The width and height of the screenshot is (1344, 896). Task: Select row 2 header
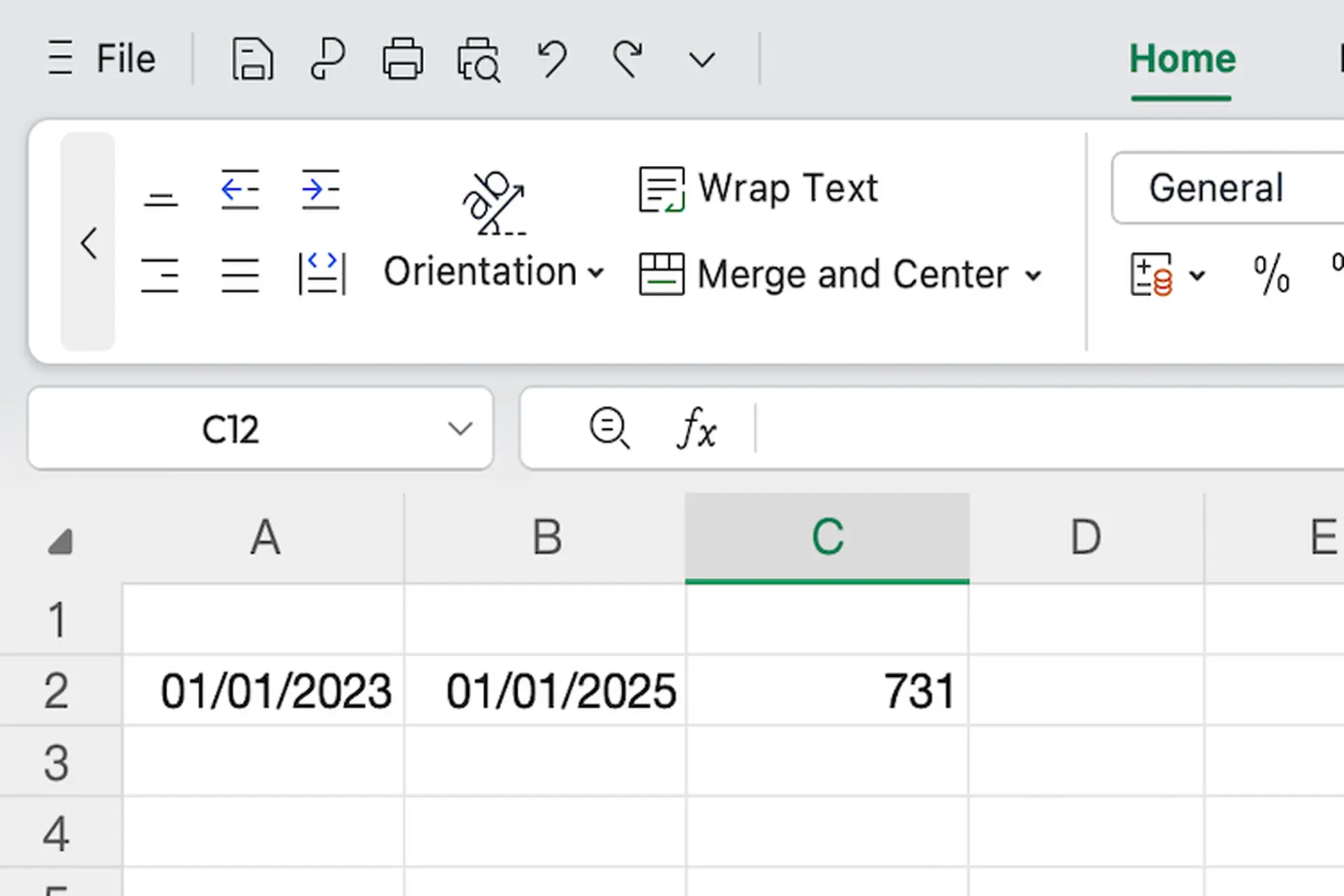(60, 690)
